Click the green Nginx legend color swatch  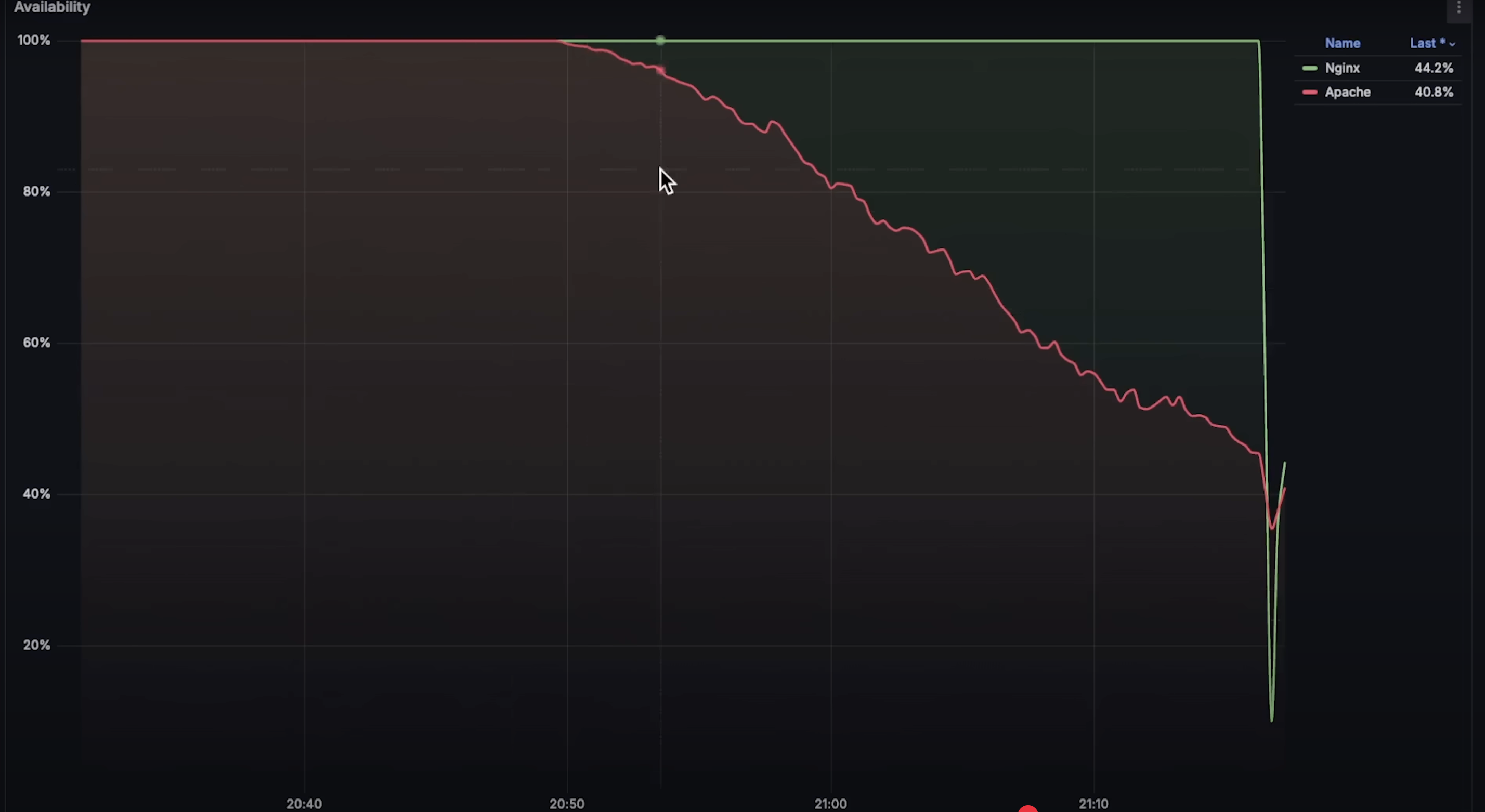1309,68
